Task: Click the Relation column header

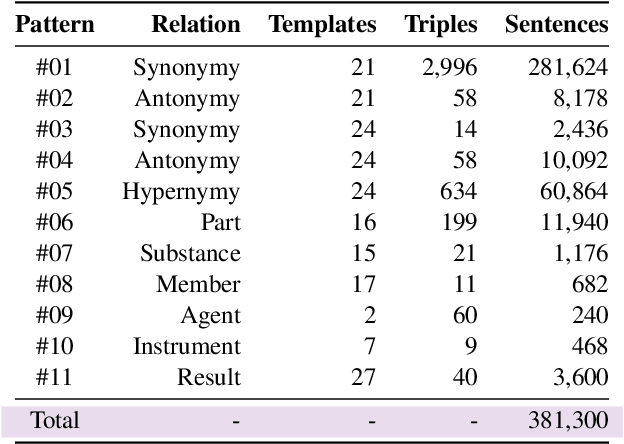Action: [196, 24]
